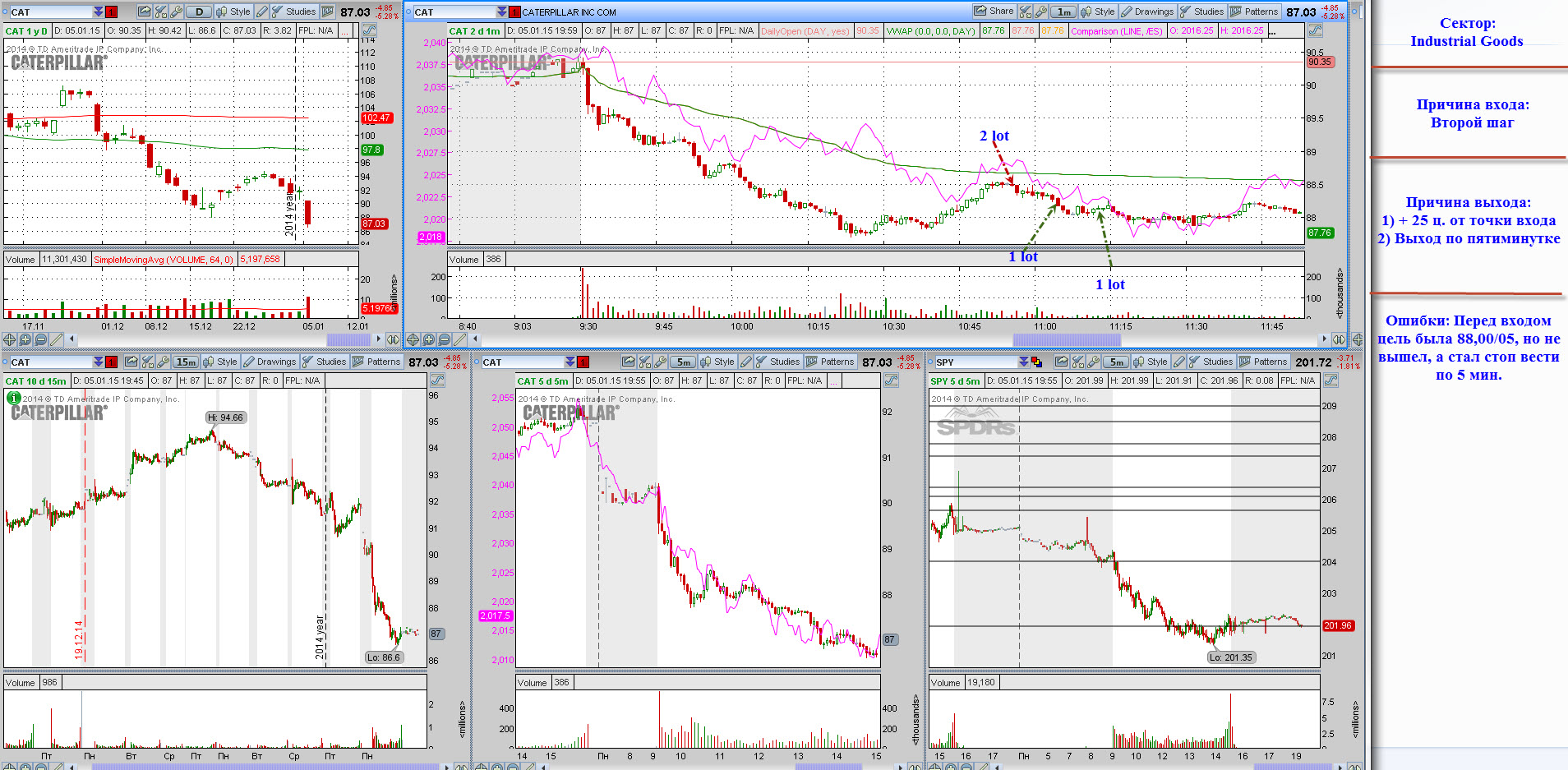Open the Drawings menu on the 15m CAT chart
The width and height of the screenshot is (1568, 770).
point(270,362)
